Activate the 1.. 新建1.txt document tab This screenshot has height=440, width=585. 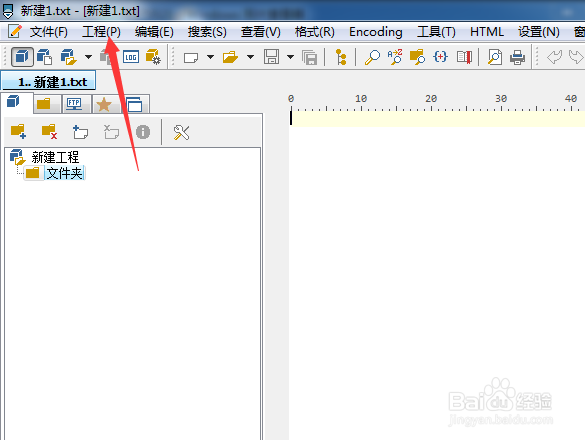tap(49, 81)
